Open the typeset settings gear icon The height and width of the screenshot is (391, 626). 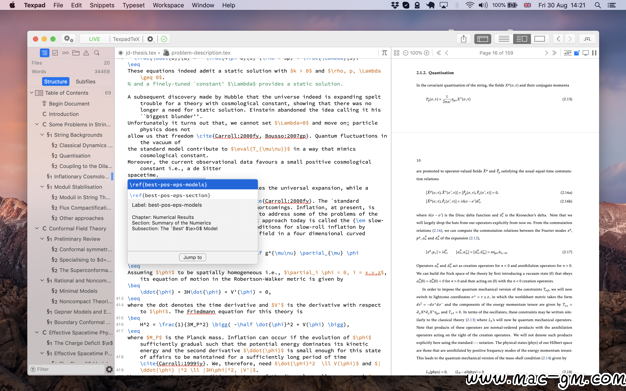(x=150, y=39)
